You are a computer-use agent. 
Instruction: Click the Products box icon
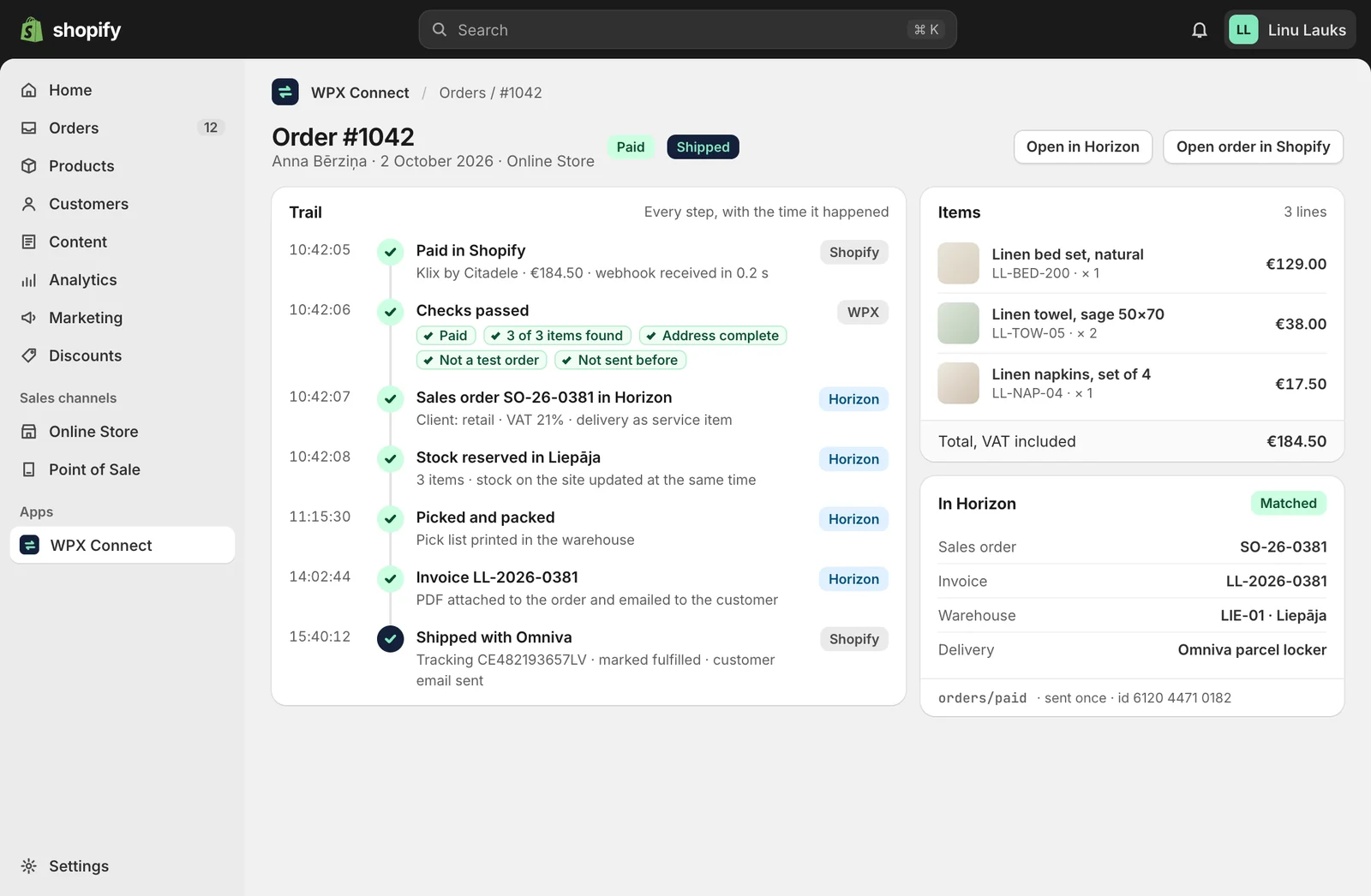(29, 166)
